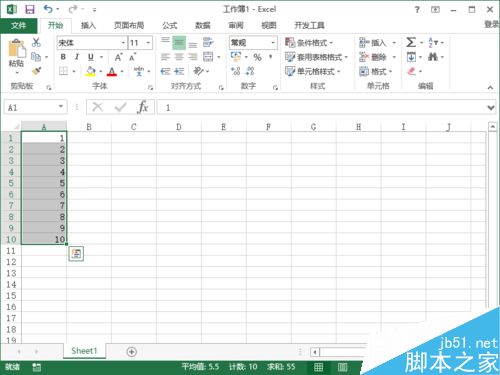Toggle top vertical alignment
500x375 pixels.
tap(165, 42)
